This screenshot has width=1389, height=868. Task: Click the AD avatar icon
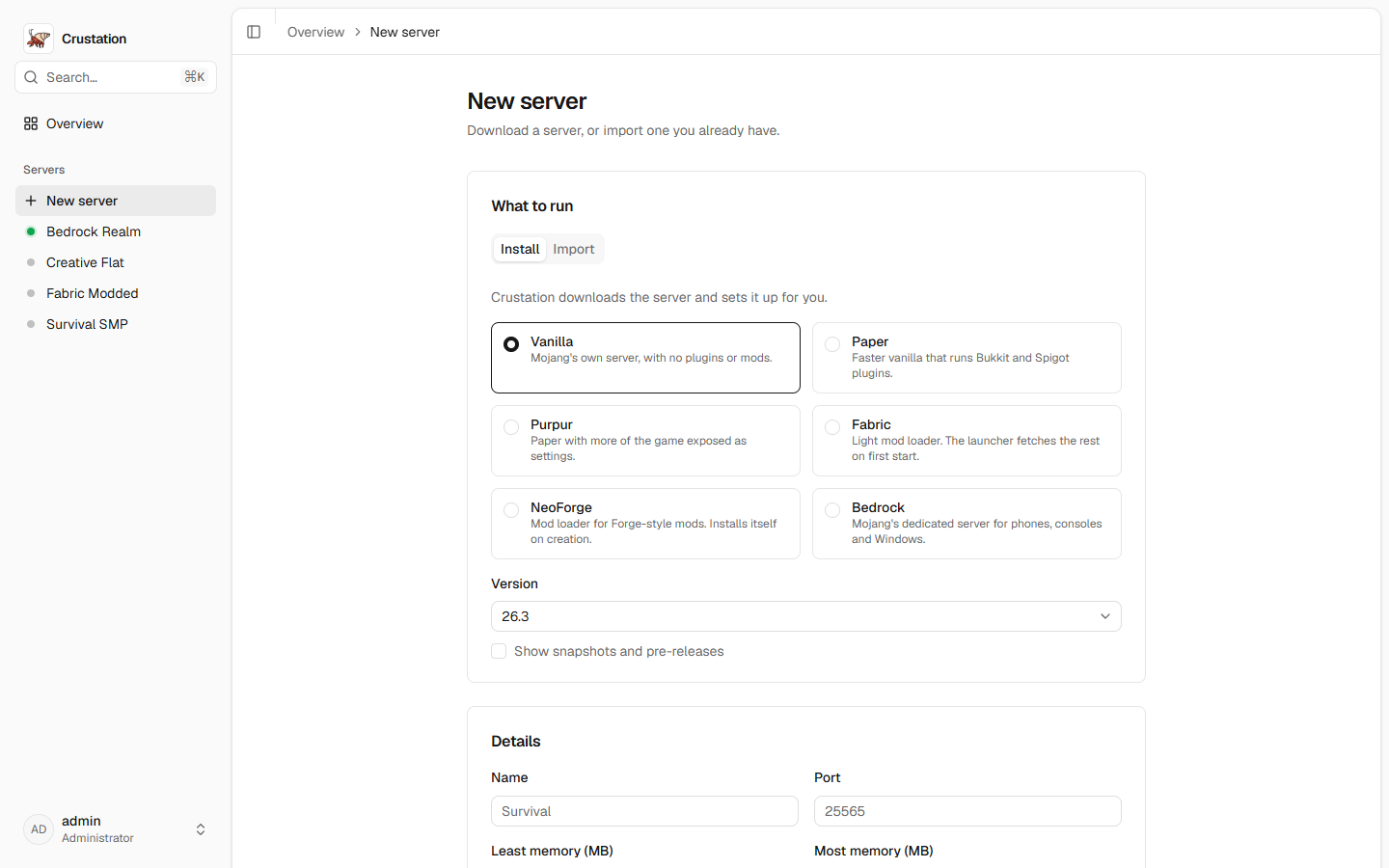coord(39,829)
